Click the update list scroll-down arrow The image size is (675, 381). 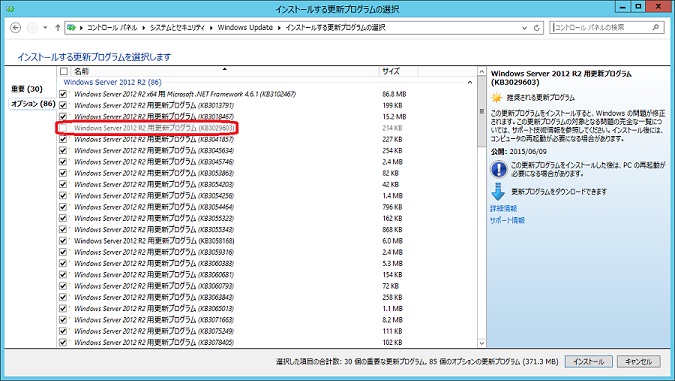[x=482, y=343]
